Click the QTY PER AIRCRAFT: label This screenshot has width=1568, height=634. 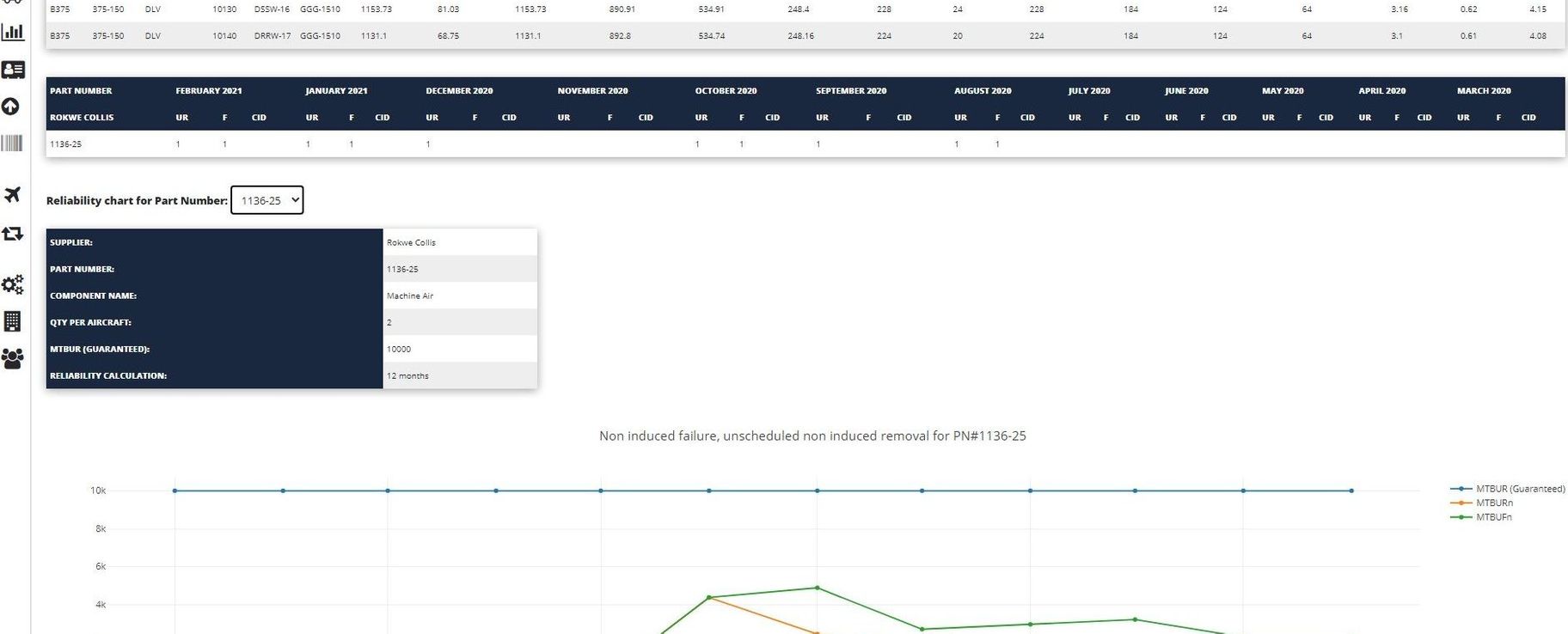[90, 322]
